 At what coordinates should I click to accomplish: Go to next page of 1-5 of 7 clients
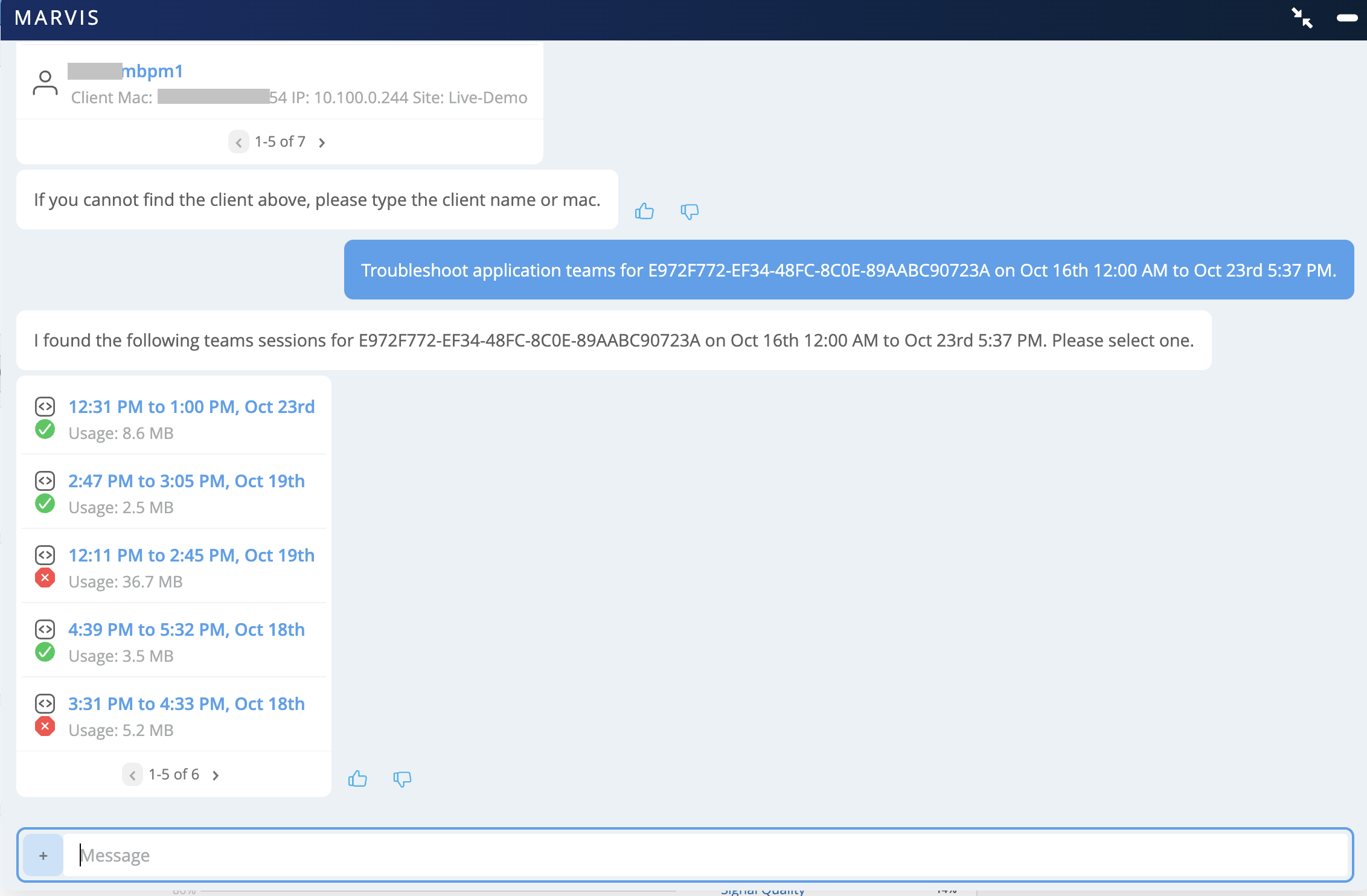(x=322, y=142)
